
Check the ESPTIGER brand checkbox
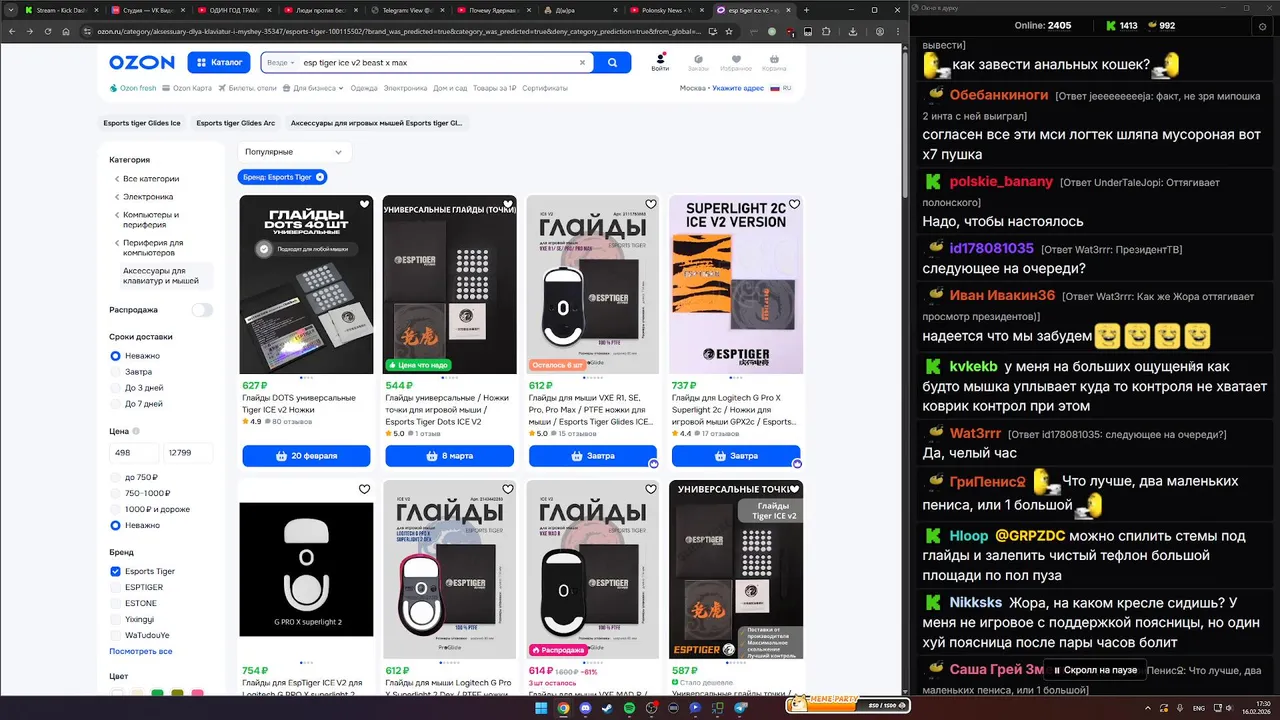pyautogui.click(x=115, y=587)
